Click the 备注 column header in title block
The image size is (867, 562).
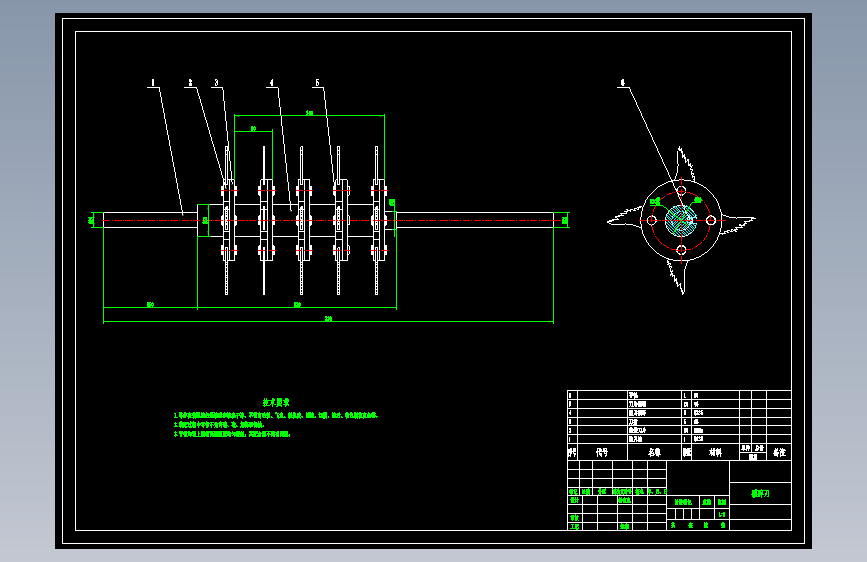779,452
